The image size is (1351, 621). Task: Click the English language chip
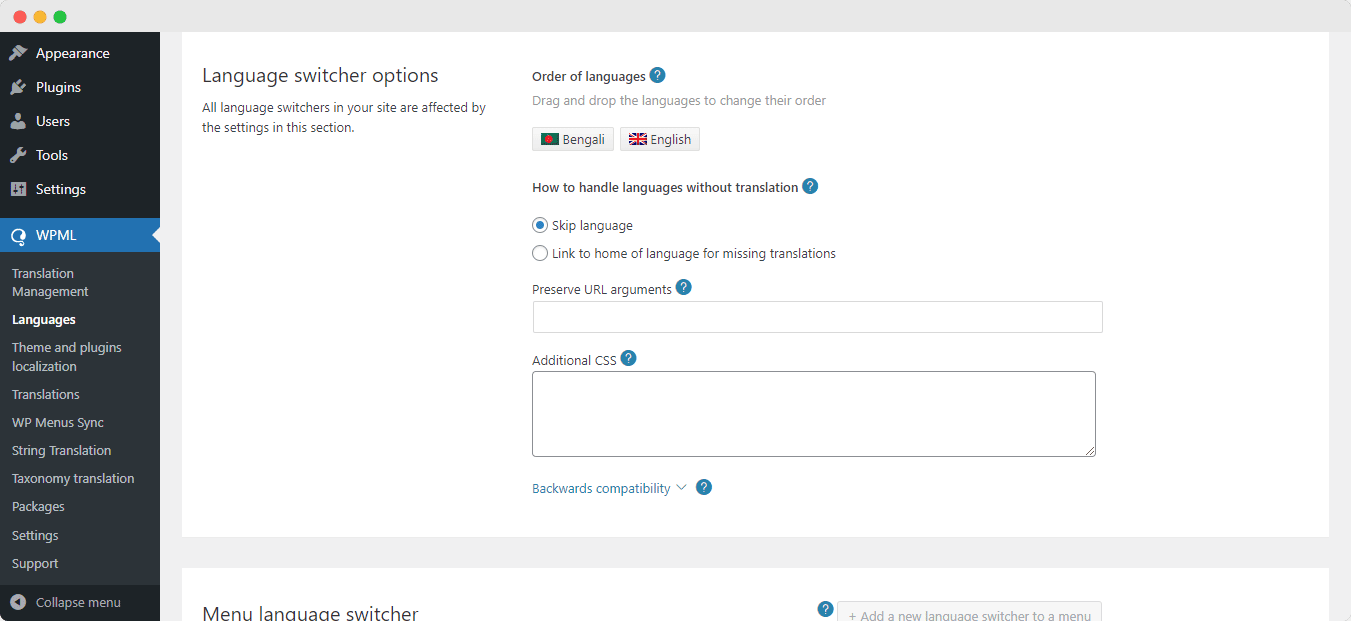pos(660,139)
